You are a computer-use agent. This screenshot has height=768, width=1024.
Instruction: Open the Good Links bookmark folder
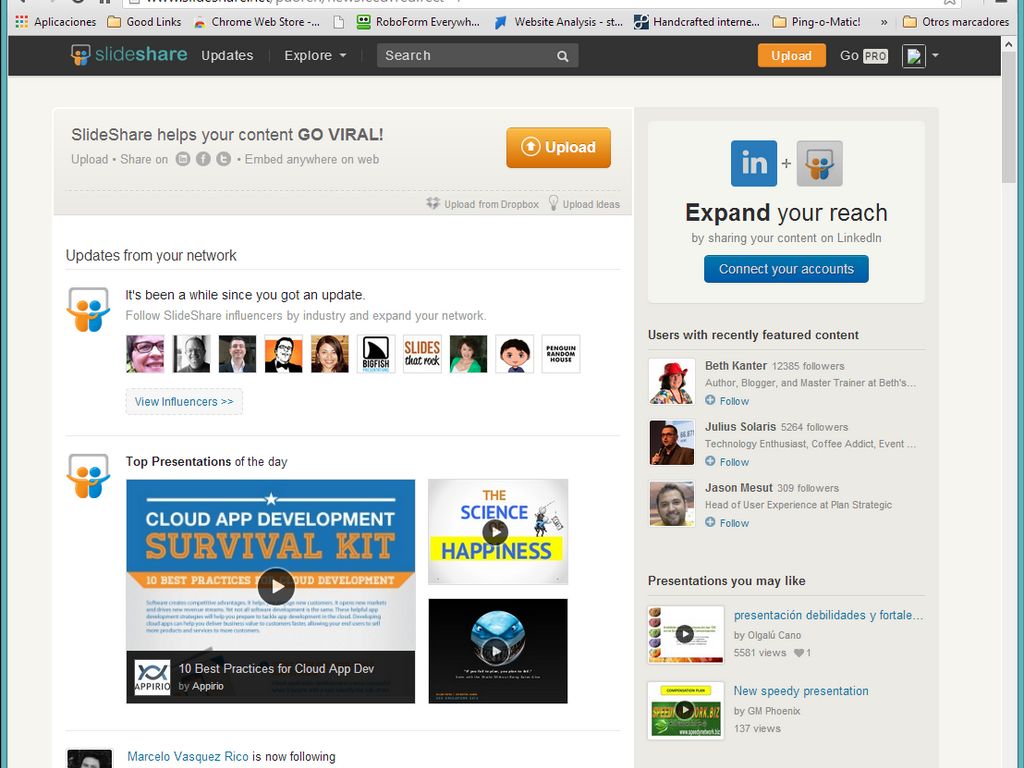tap(144, 21)
